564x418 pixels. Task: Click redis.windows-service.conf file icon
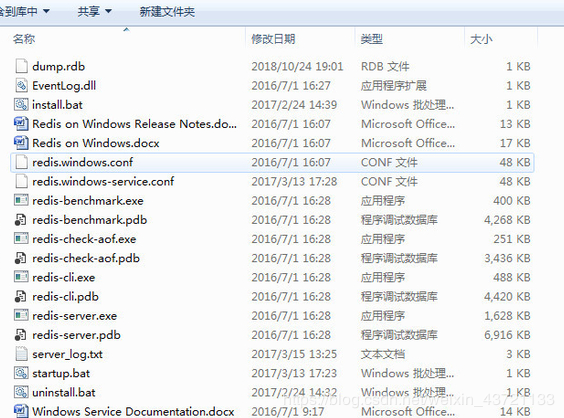click(21, 181)
